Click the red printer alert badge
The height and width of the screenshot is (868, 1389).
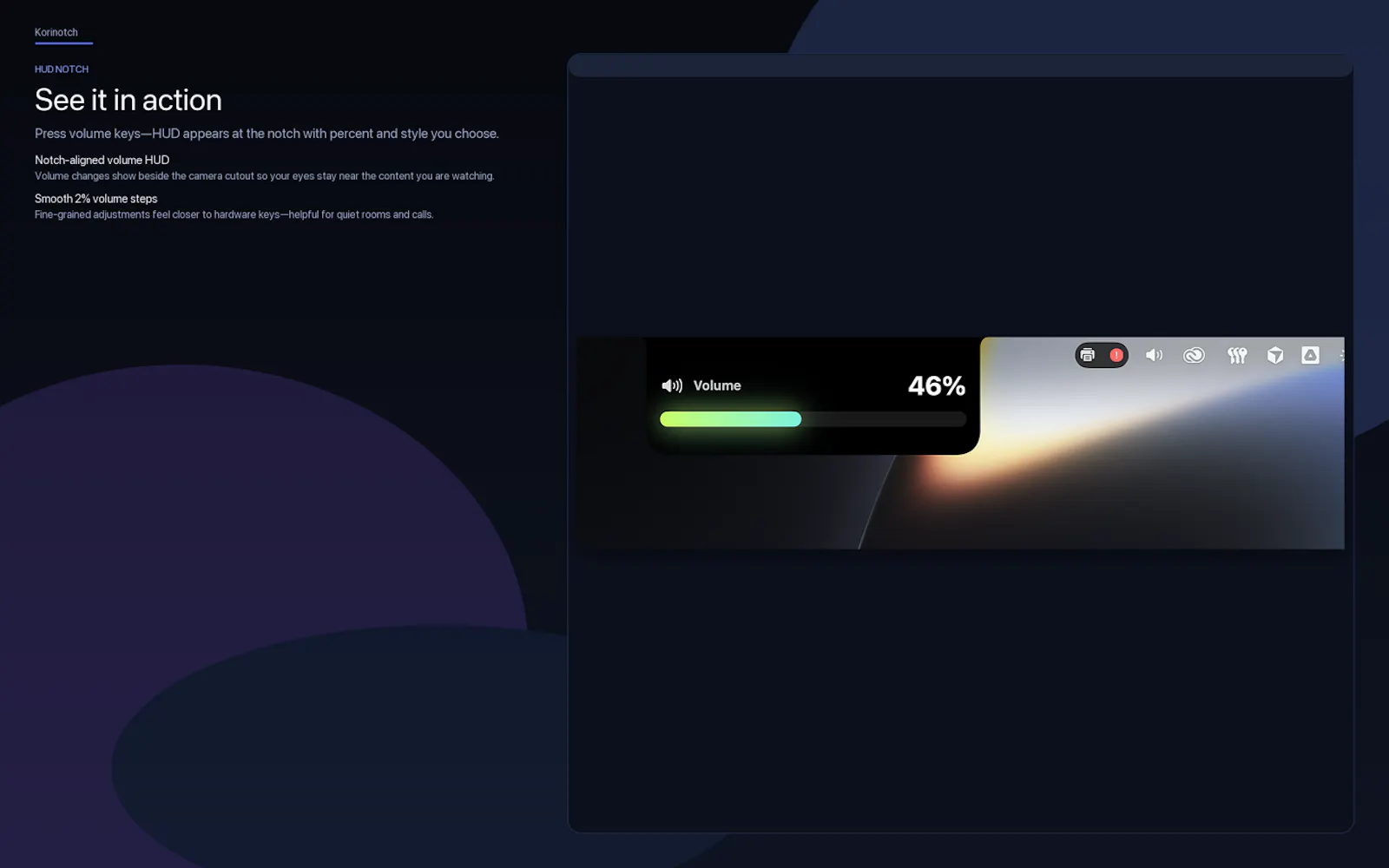pyautogui.click(x=1116, y=355)
